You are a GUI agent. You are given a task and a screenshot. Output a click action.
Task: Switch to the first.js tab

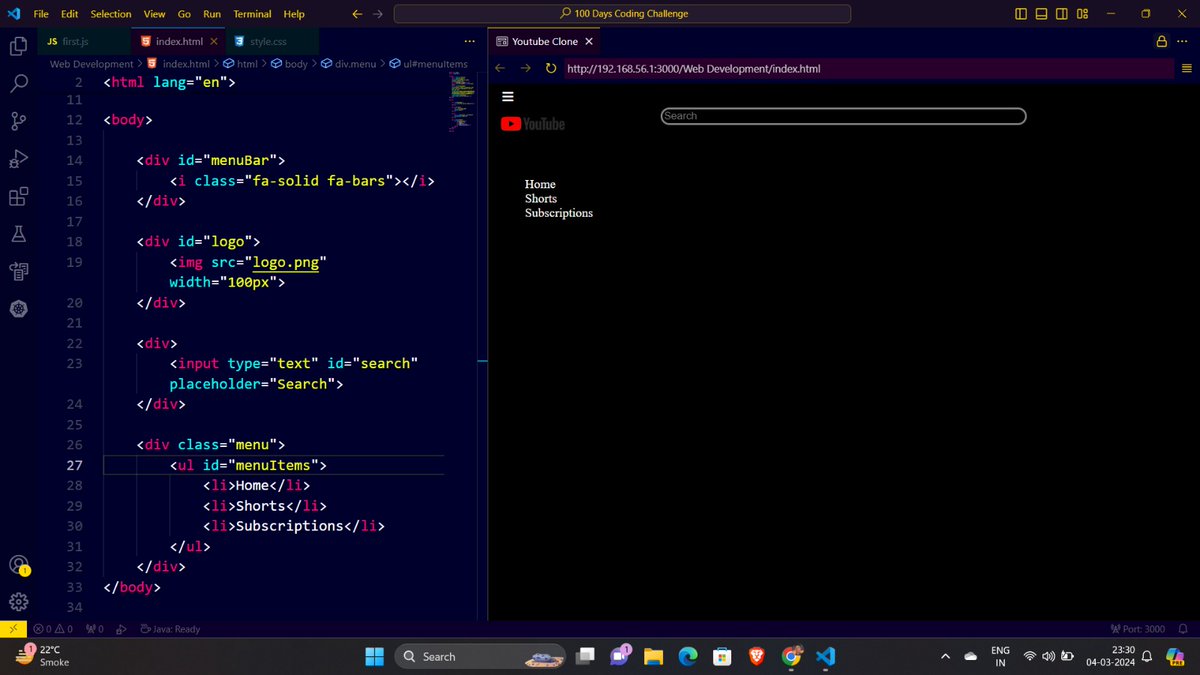point(84,41)
